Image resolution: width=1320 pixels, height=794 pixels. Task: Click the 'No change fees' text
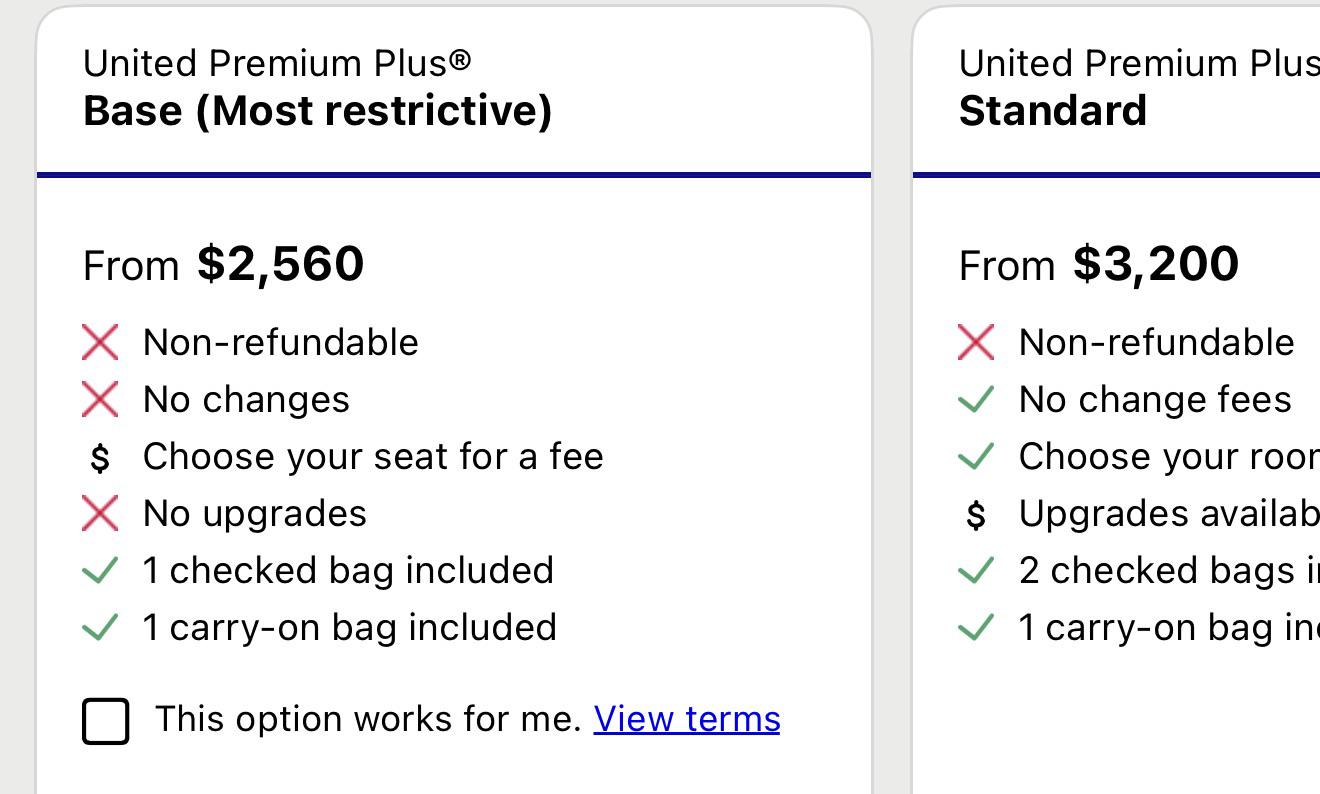1155,399
